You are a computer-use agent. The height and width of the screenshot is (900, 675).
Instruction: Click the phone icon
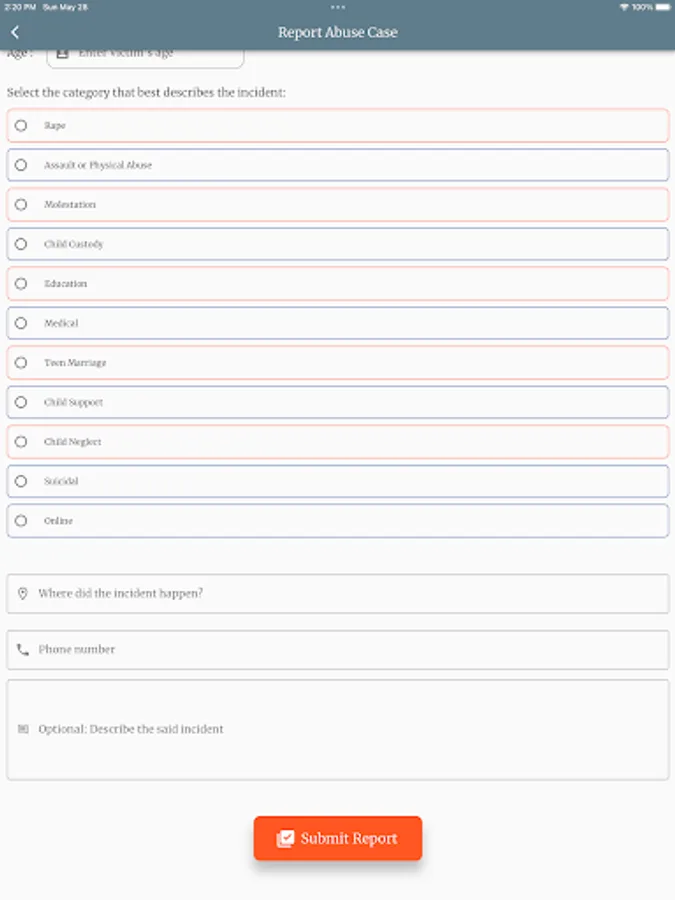tap(22, 650)
